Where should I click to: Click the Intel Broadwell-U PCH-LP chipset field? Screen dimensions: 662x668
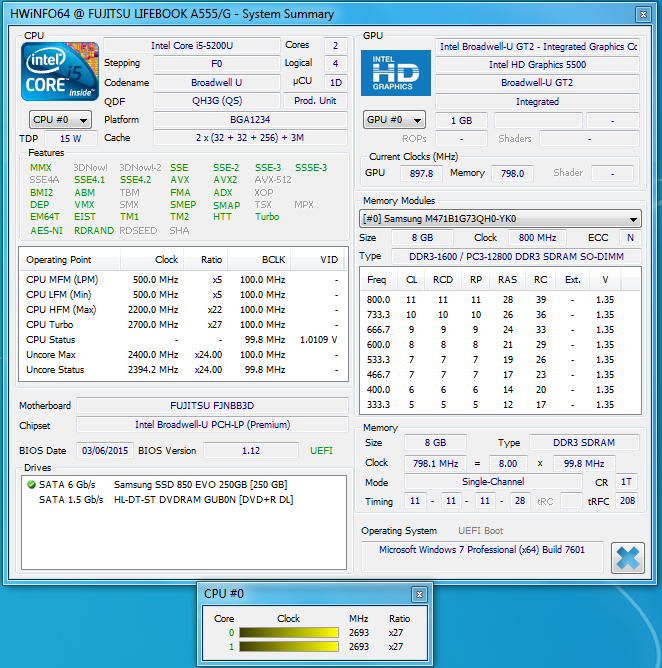[x=212, y=425]
